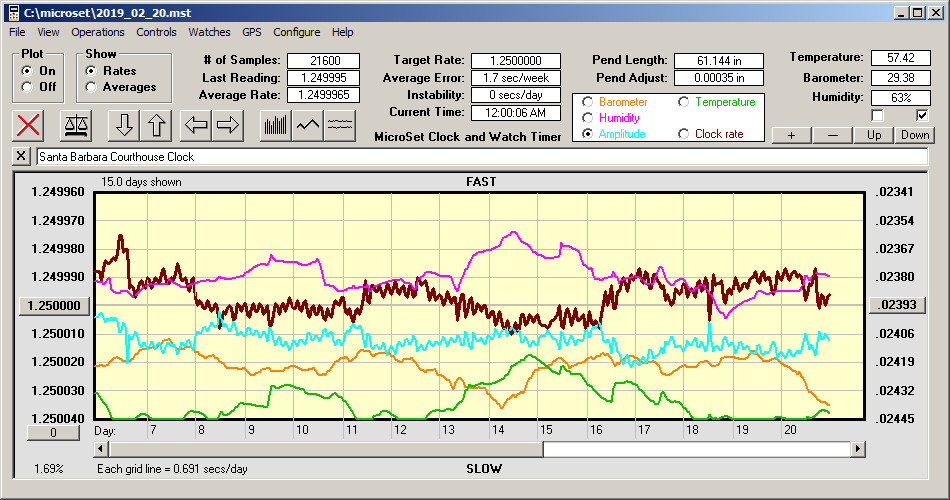
Task: Select the Amplitude radio button
Action: (x=587, y=134)
